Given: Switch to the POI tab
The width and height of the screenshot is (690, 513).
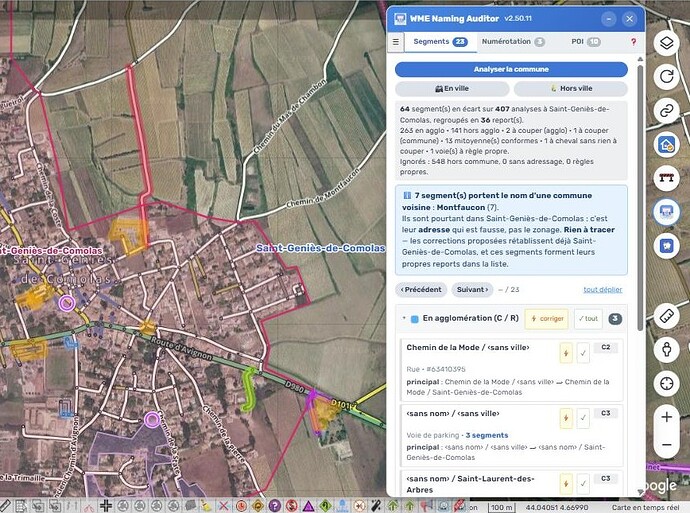Looking at the screenshot, I should (x=585, y=42).
